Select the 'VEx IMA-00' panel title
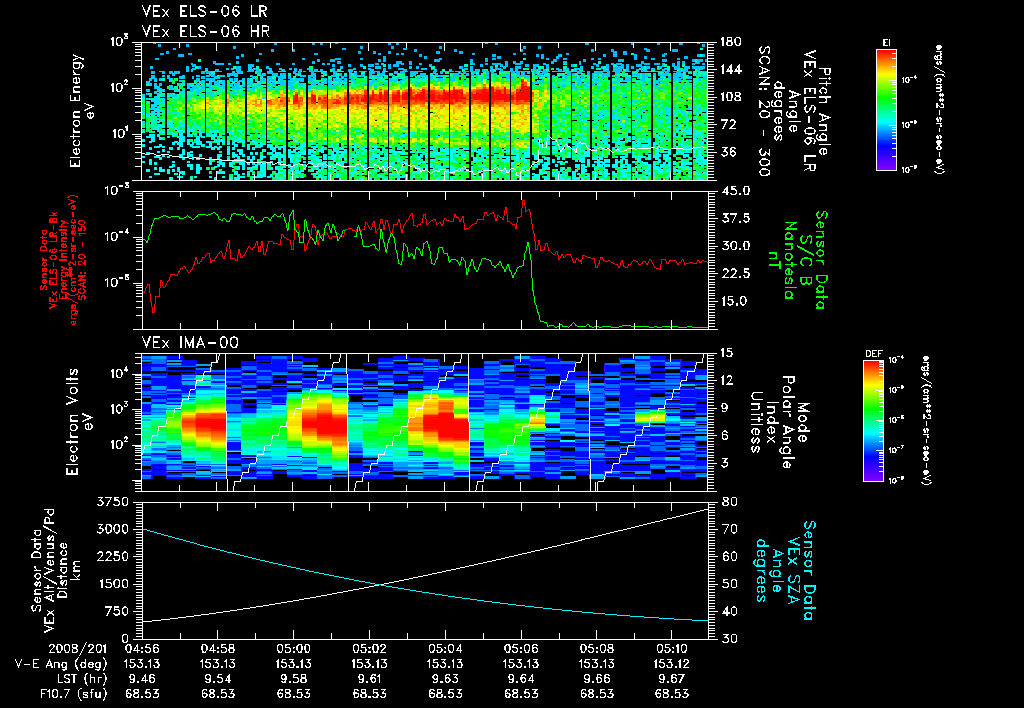This screenshot has width=1024, height=708. click(x=190, y=343)
